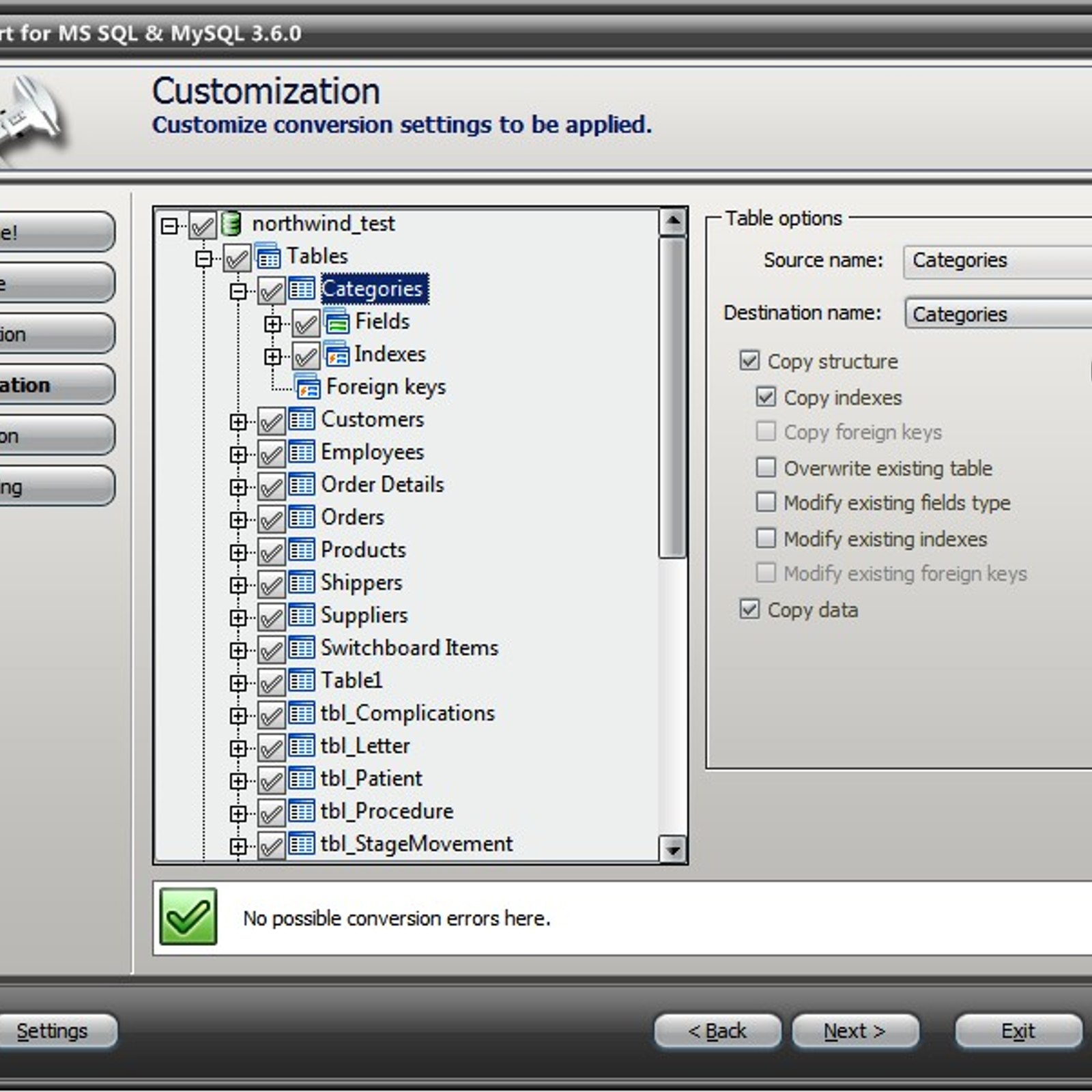The image size is (1092, 1092).
Task: Select the Shippers table row
Action: [x=362, y=583]
